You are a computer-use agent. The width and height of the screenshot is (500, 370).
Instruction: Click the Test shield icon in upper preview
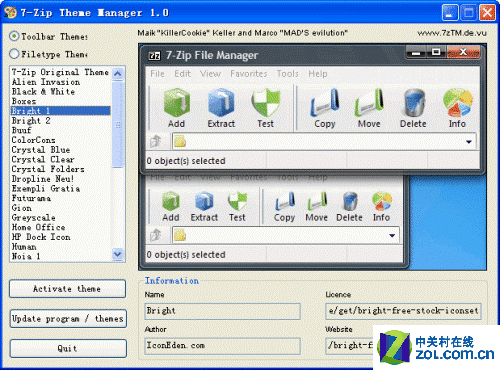pyautogui.click(x=265, y=102)
